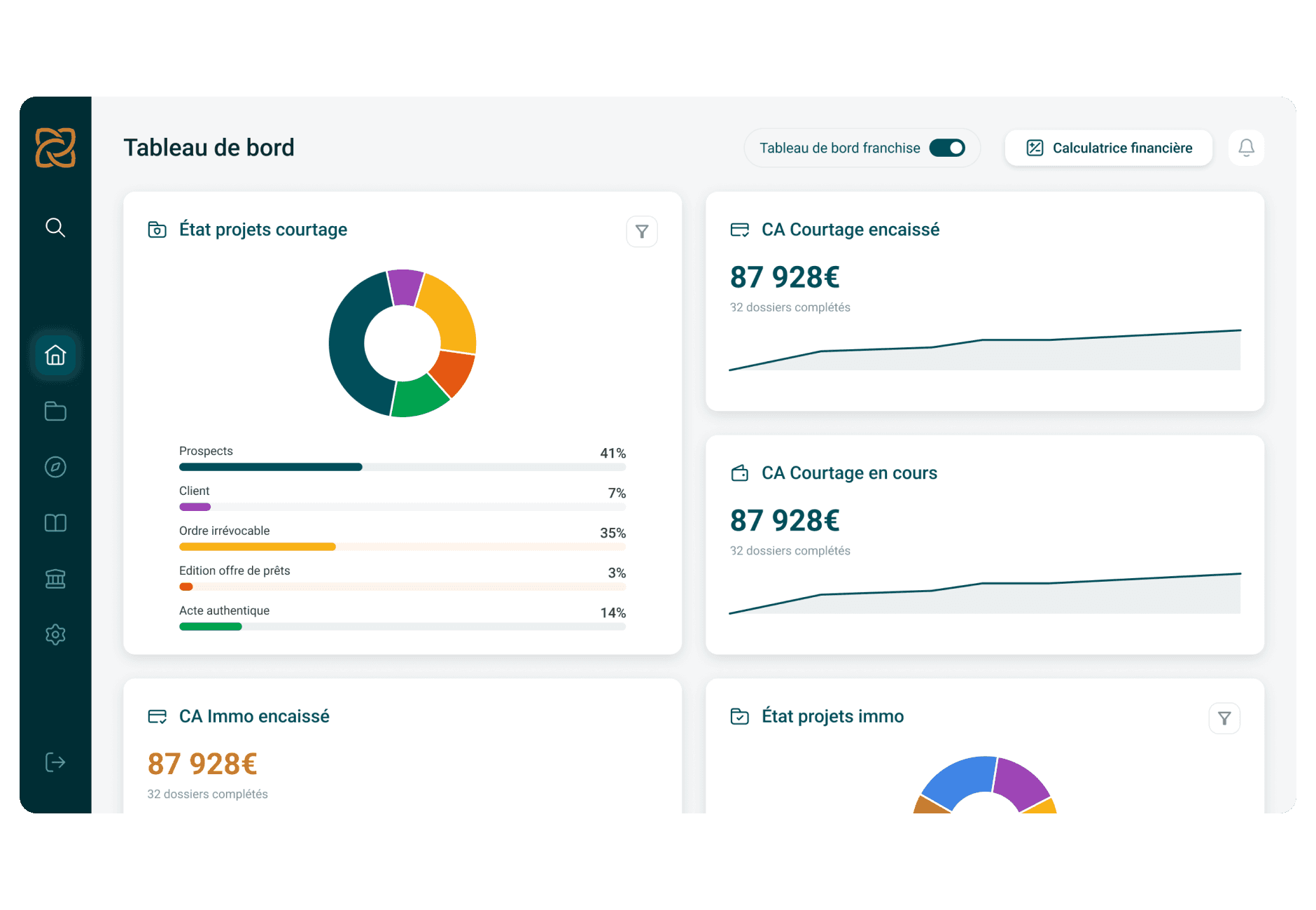Click the 7% Client value
The image size is (1316, 910).
pos(617,493)
